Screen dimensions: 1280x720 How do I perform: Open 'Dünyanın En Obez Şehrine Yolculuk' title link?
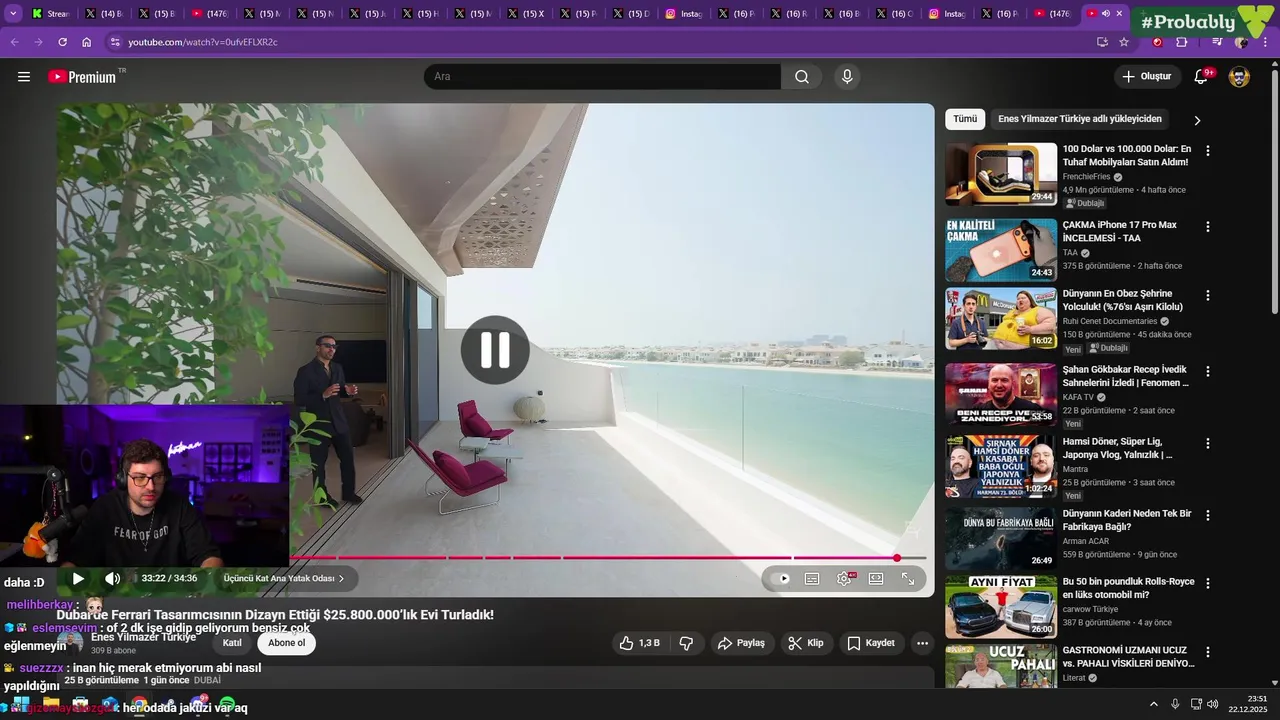tap(1123, 300)
